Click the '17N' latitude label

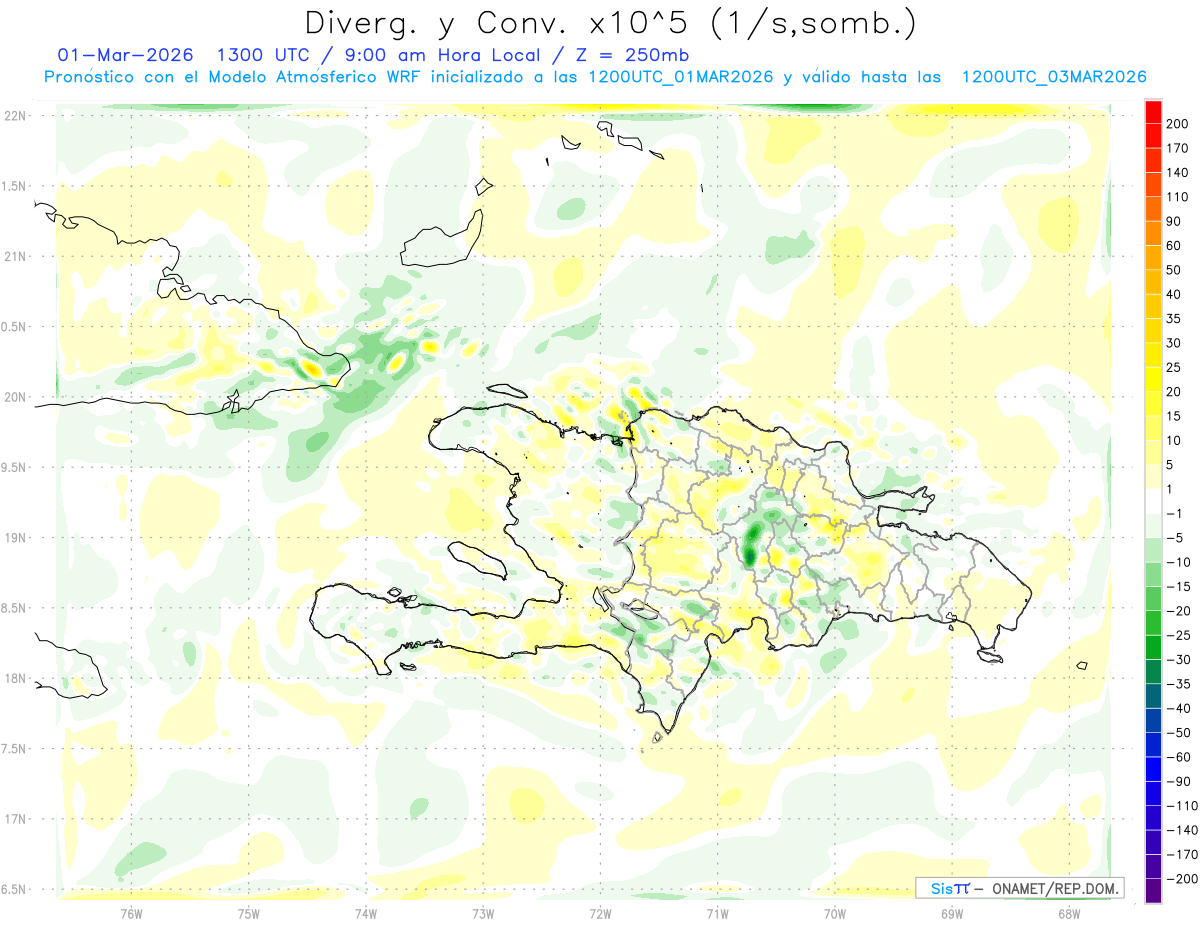point(14,819)
